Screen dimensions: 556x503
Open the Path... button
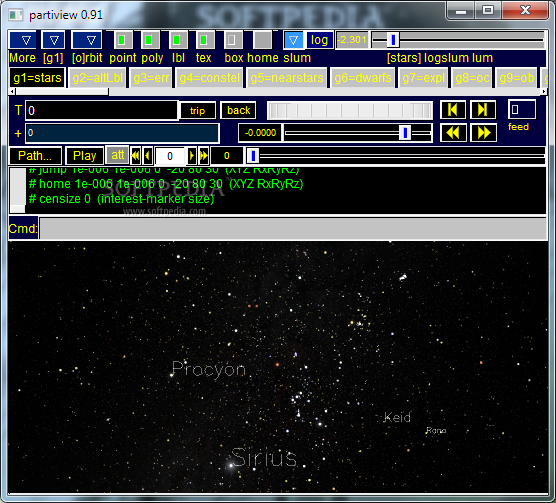pos(35,156)
